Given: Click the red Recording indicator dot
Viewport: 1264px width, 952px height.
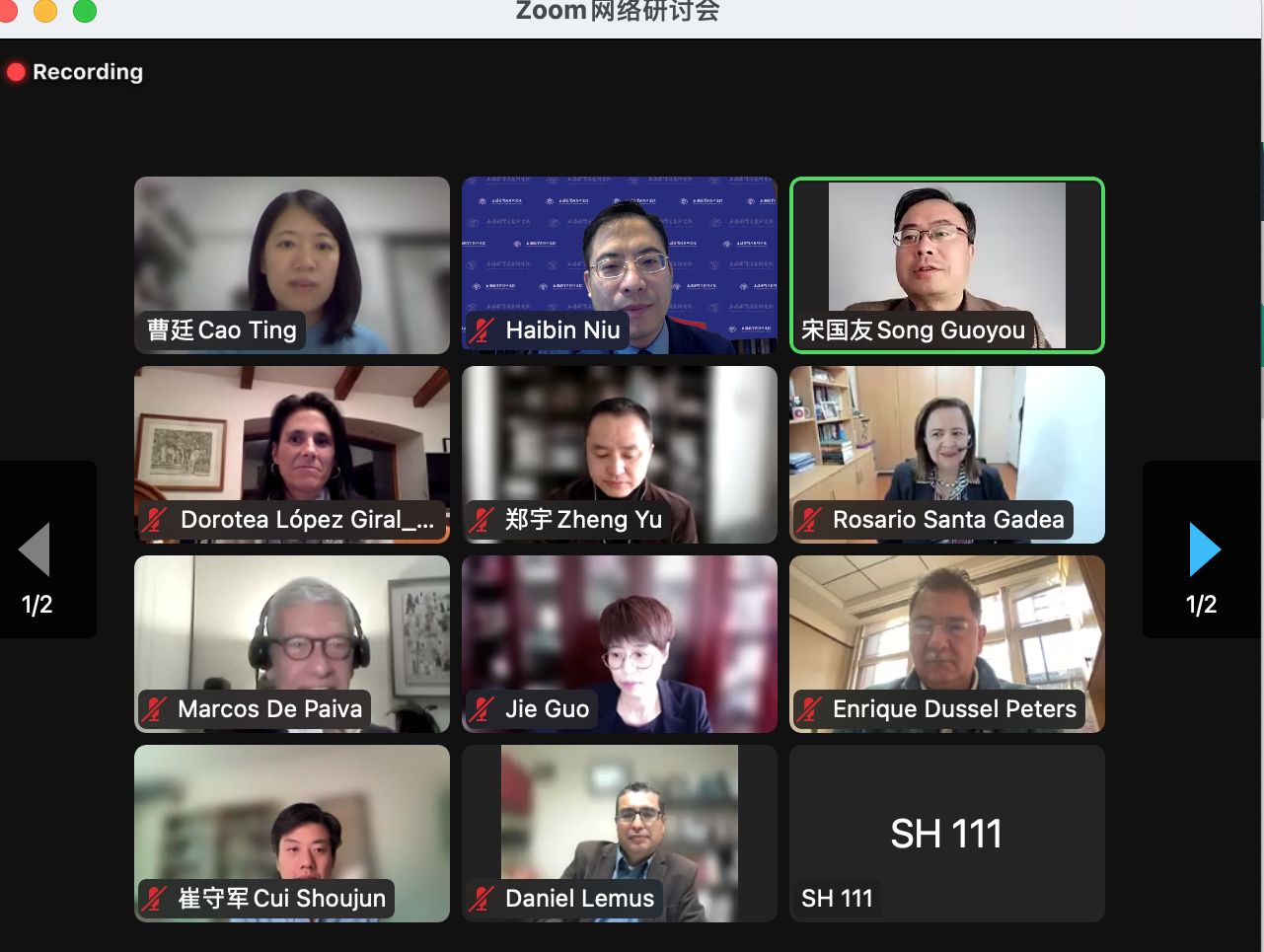Looking at the screenshot, I should (x=16, y=72).
